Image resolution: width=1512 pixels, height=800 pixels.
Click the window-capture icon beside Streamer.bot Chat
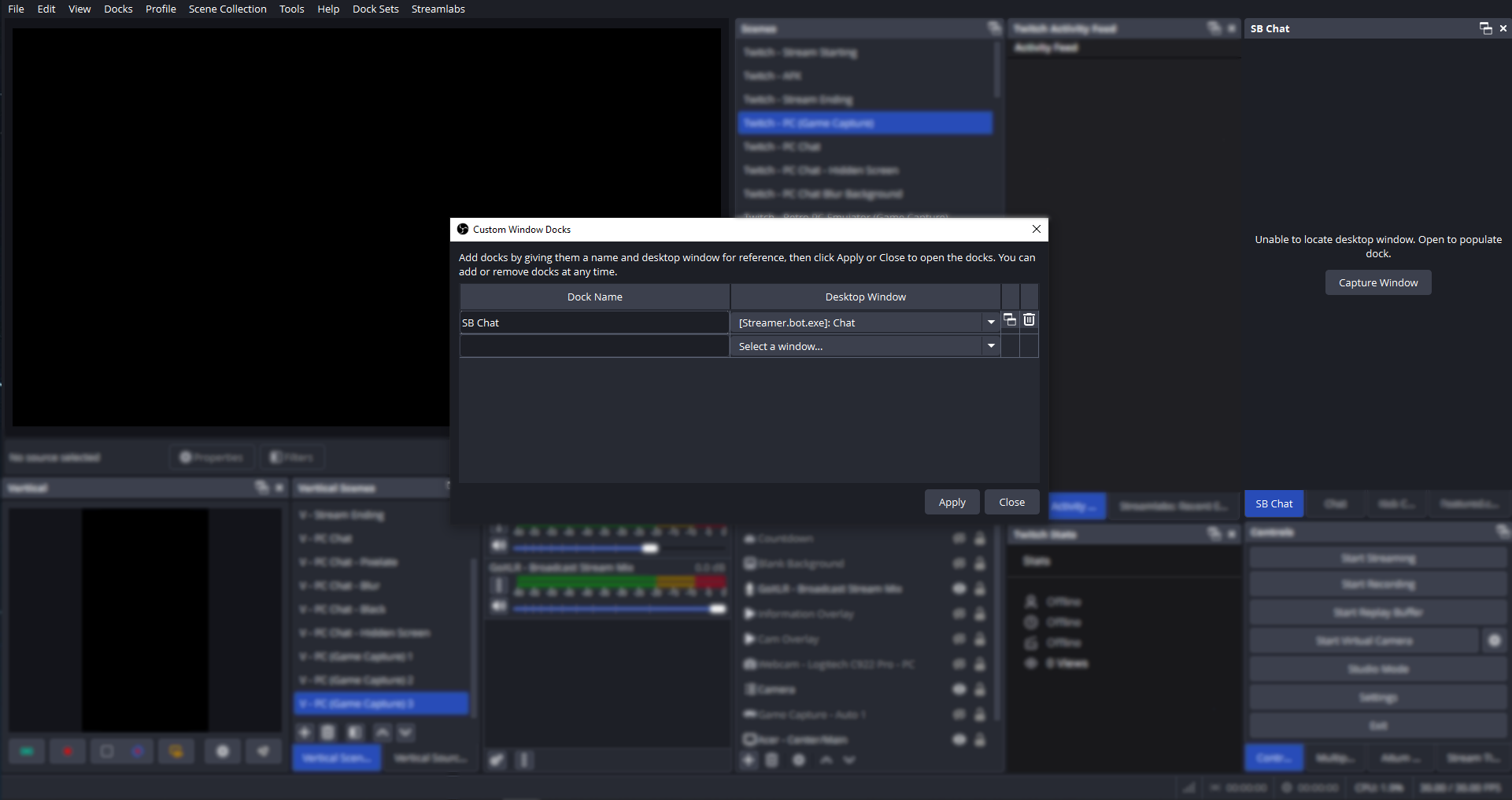click(1010, 320)
